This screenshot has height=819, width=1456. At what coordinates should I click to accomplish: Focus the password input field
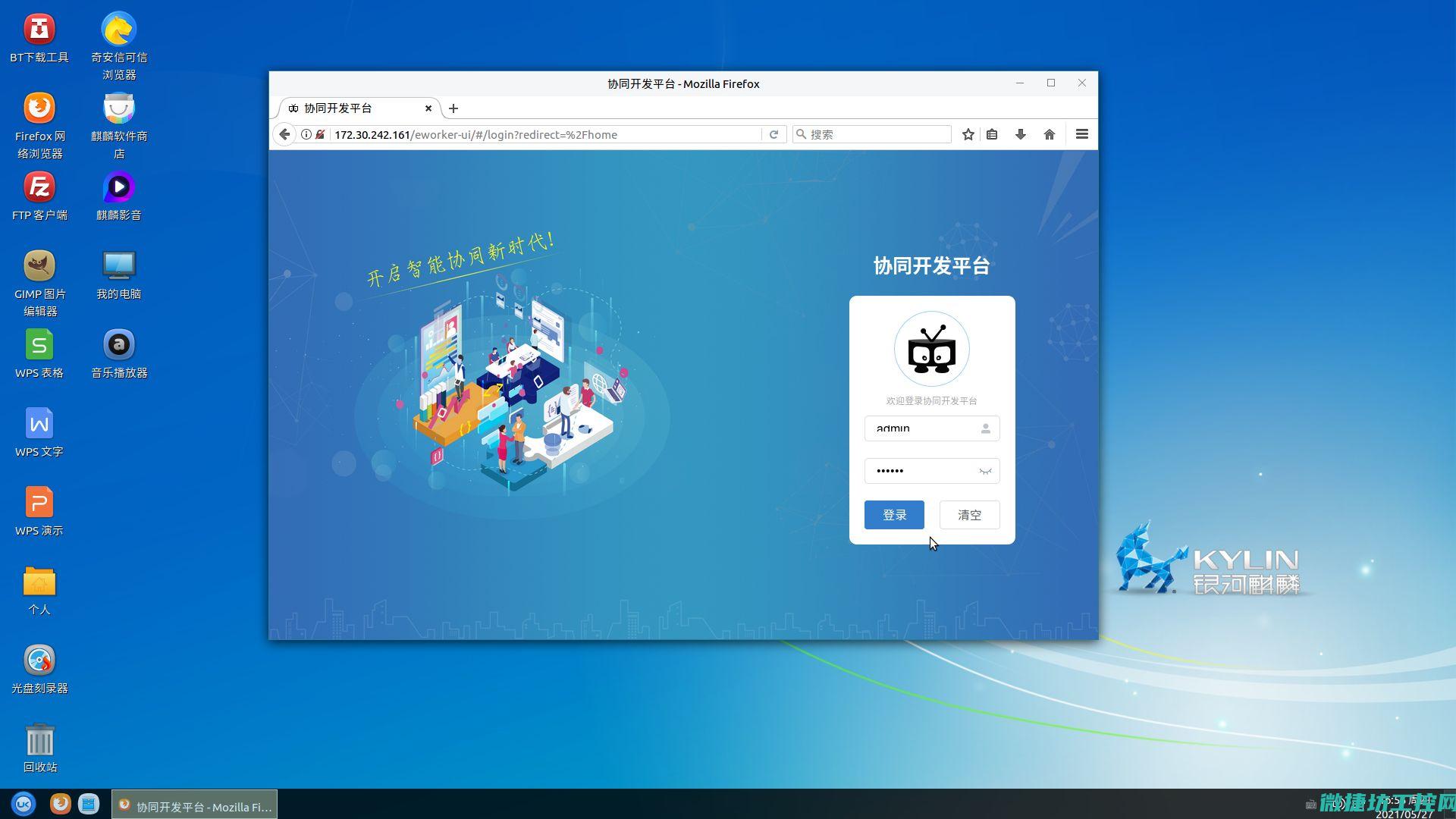click(x=932, y=471)
